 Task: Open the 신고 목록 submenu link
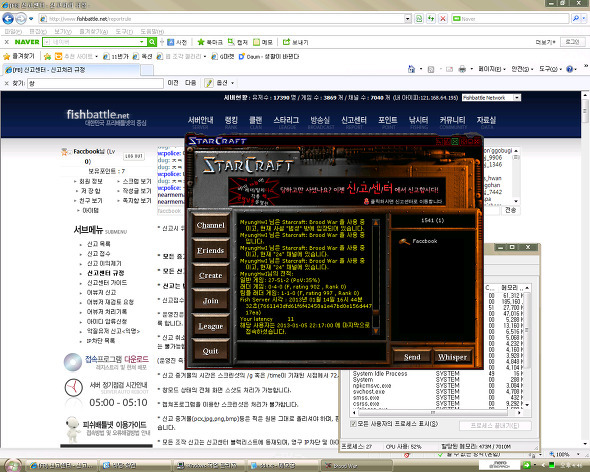click(99, 244)
